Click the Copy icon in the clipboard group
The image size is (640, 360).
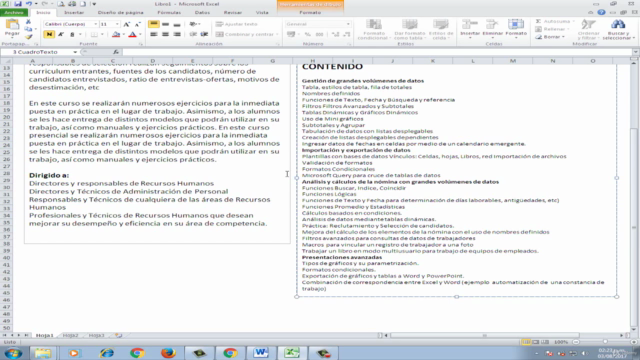[x=28, y=29]
